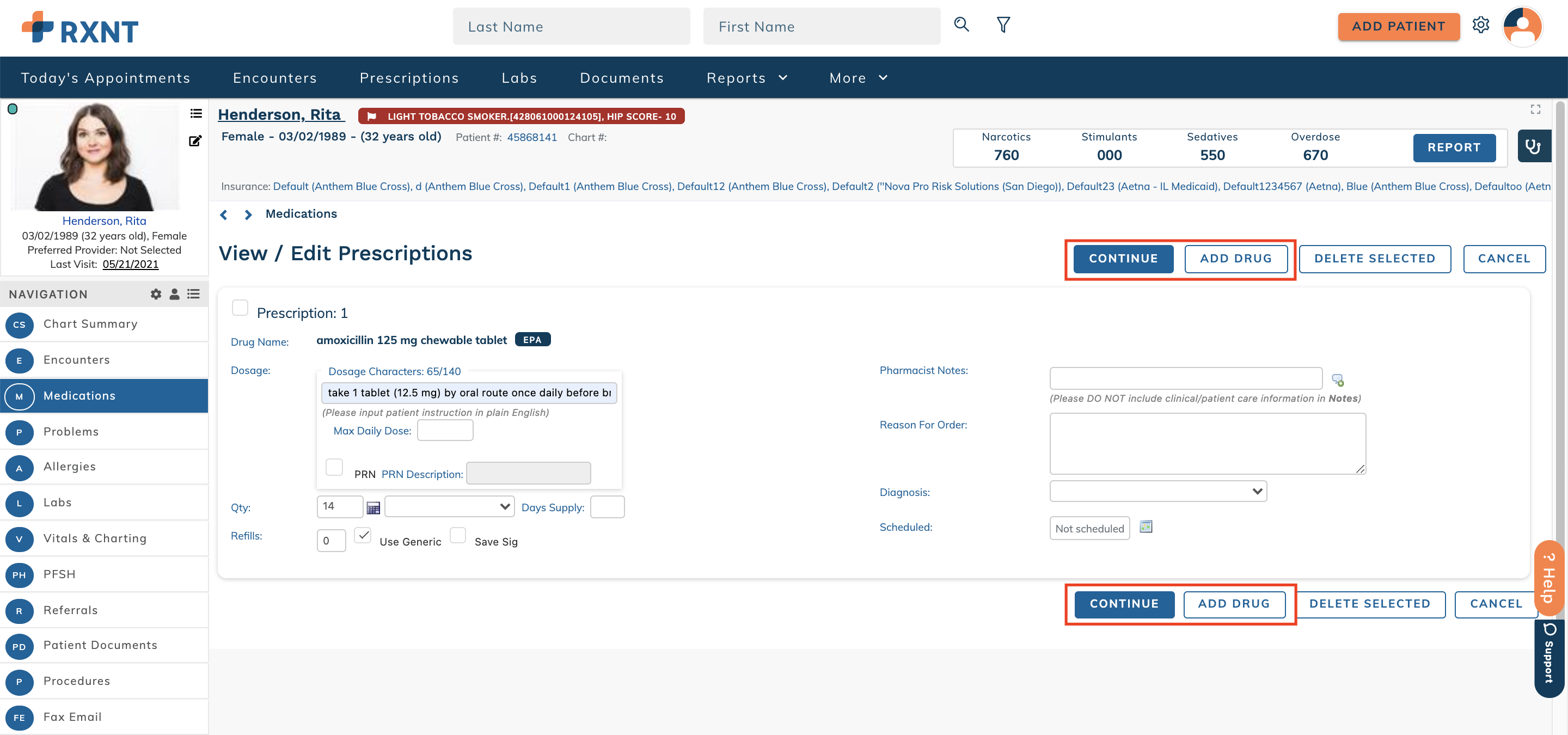The height and width of the screenshot is (735, 1568).
Task: Switch to the Labs section
Action: [x=58, y=502]
